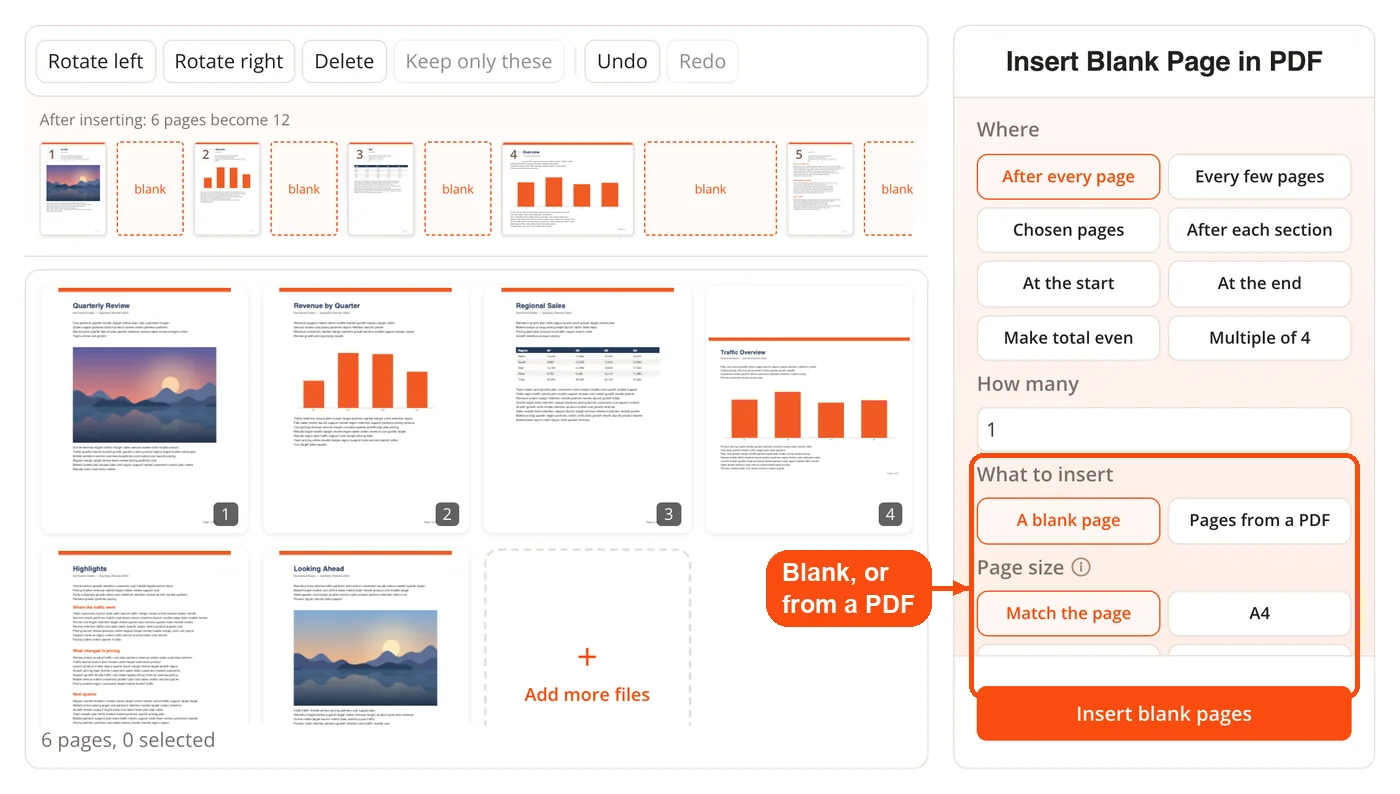Screen dimensions: 1400x794
Task: Select A blank page to insert
Action: [x=1068, y=520]
